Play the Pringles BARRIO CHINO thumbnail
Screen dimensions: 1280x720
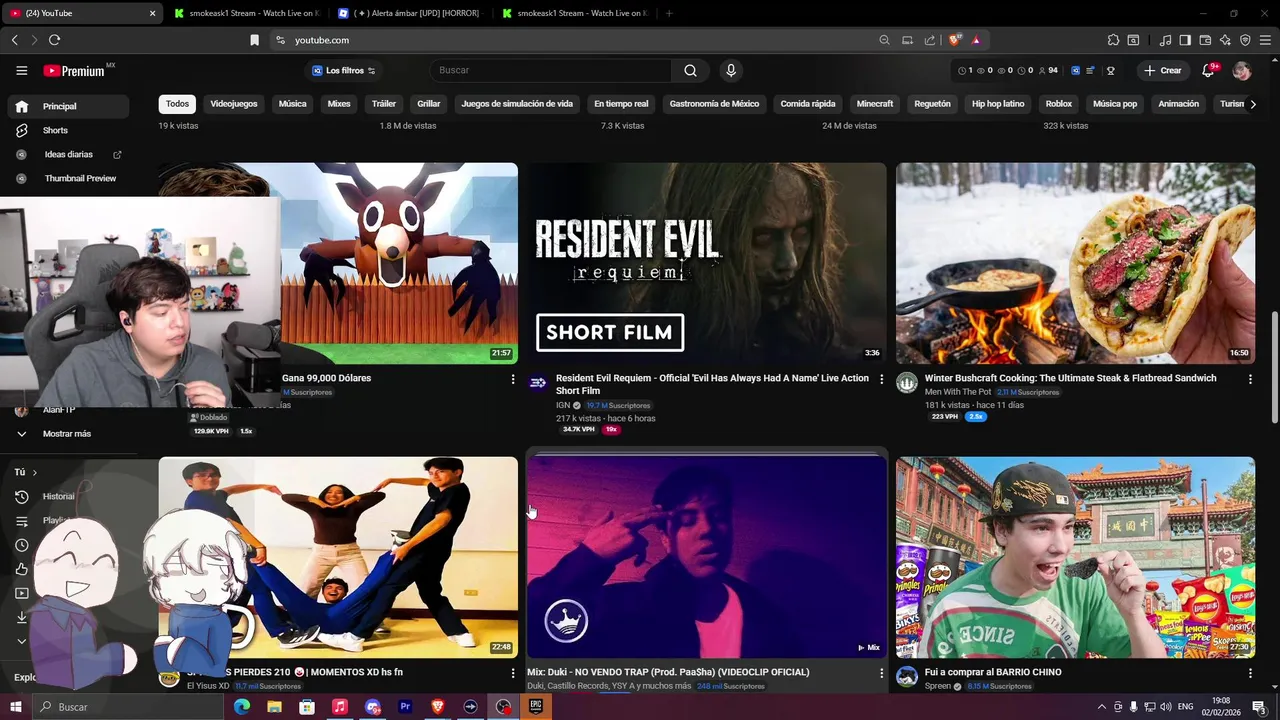pos(1075,557)
